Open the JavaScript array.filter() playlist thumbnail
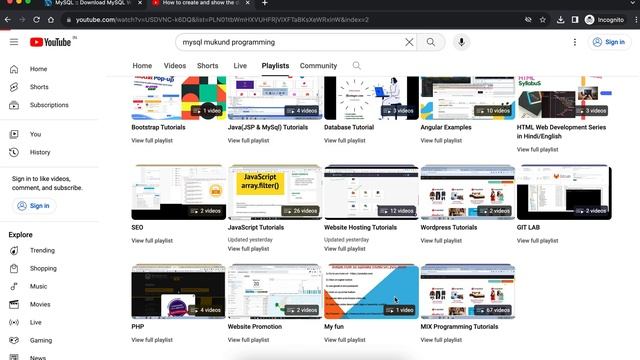Screen dimensions: 640x360 [275, 192]
